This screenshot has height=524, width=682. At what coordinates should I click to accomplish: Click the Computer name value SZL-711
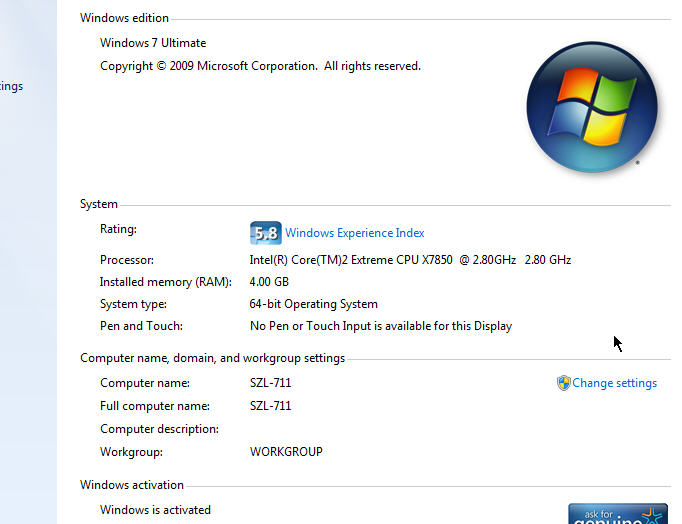(270, 383)
